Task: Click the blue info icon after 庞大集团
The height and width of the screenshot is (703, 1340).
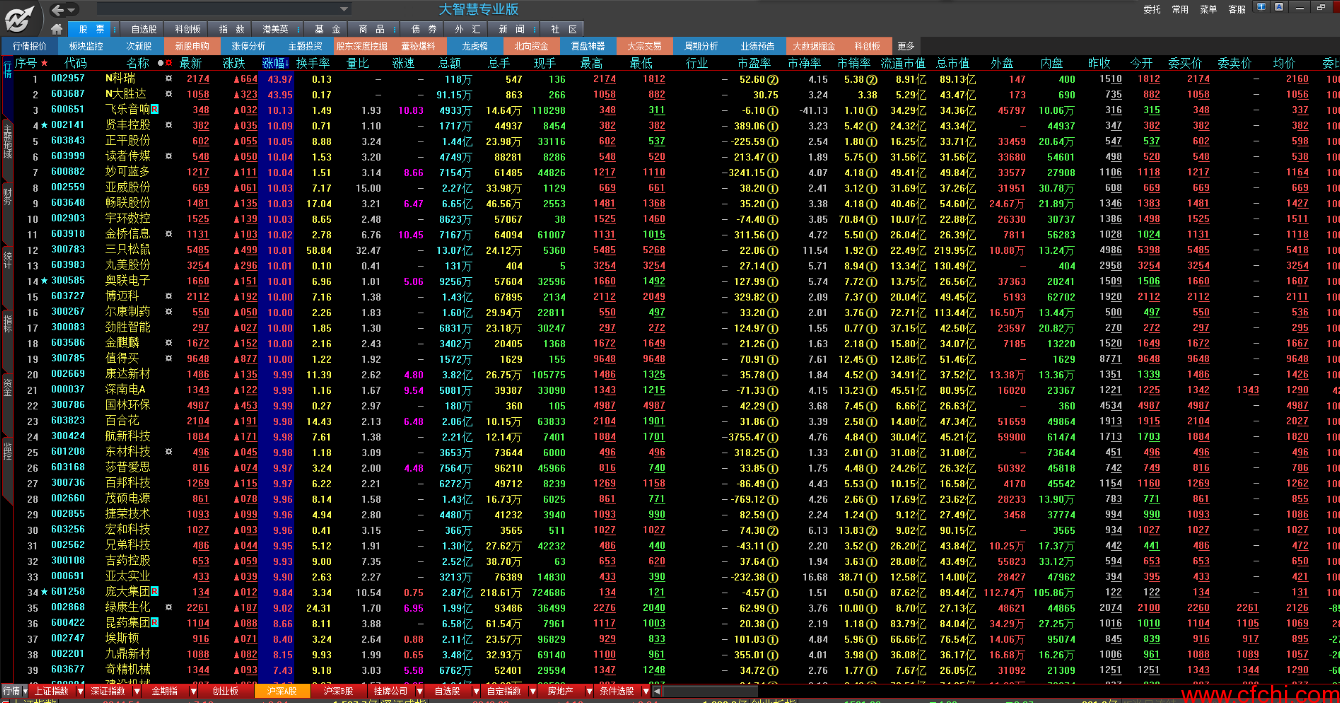Action: click(x=156, y=592)
